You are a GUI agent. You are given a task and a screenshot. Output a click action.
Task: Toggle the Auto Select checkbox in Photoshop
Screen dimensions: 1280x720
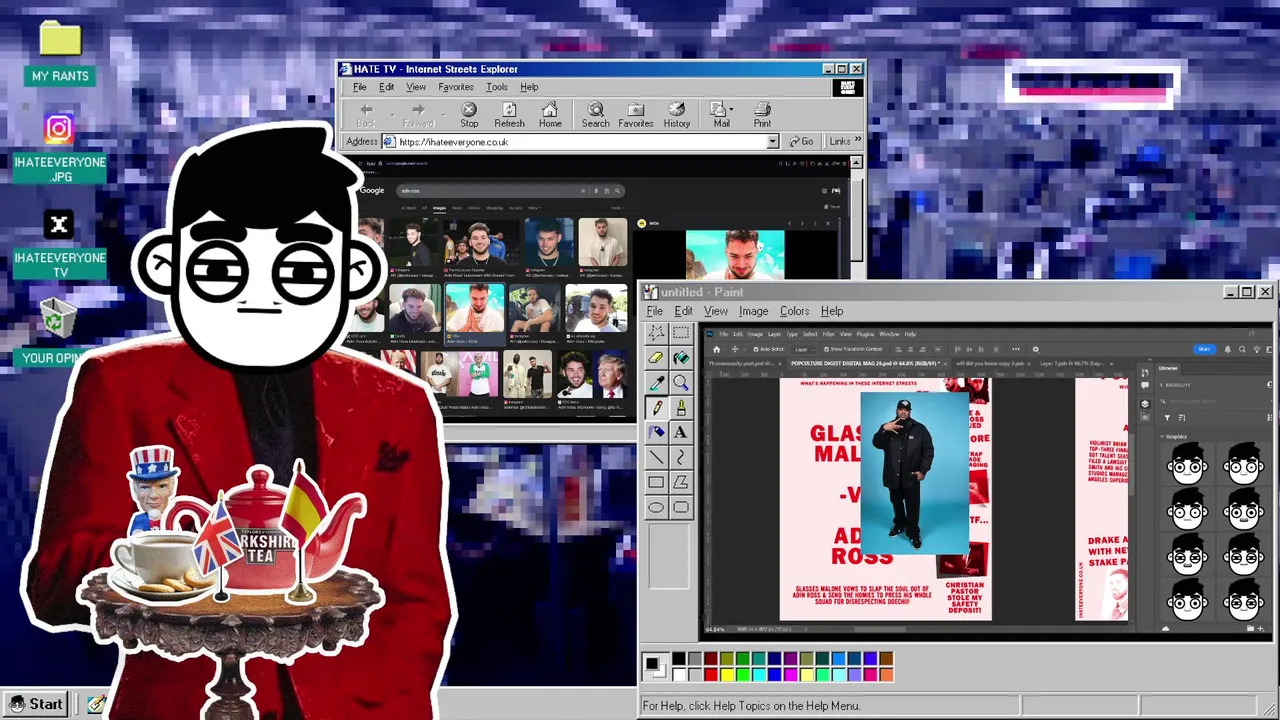[757, 349]
